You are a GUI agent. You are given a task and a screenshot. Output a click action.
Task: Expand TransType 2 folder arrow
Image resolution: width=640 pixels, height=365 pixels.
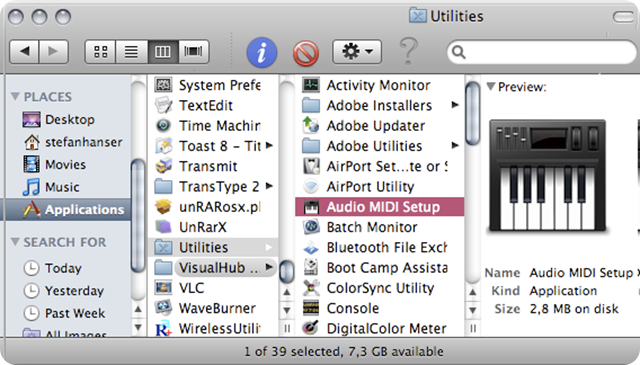pyautogui.click(x=269, y=186)
